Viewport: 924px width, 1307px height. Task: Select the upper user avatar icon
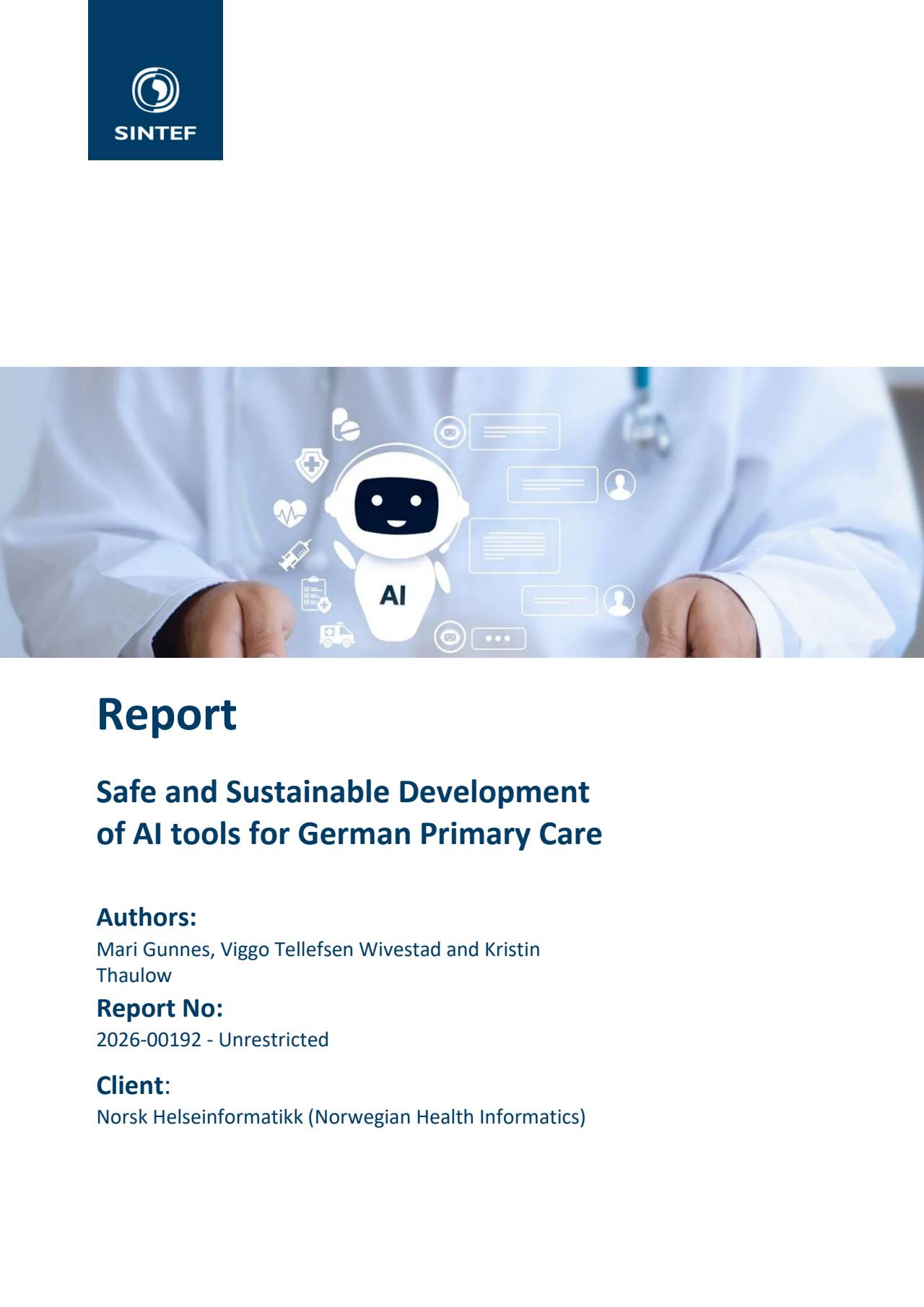[x=619, y=485]
